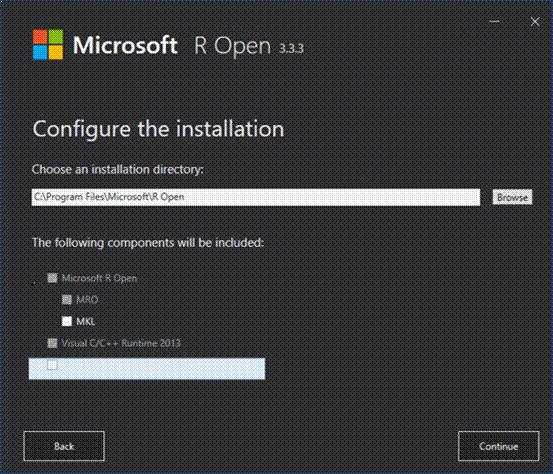Toggle the MRO component checkbox
The image size is (553, 474).
pyautogui.click(x=67, y=300)
